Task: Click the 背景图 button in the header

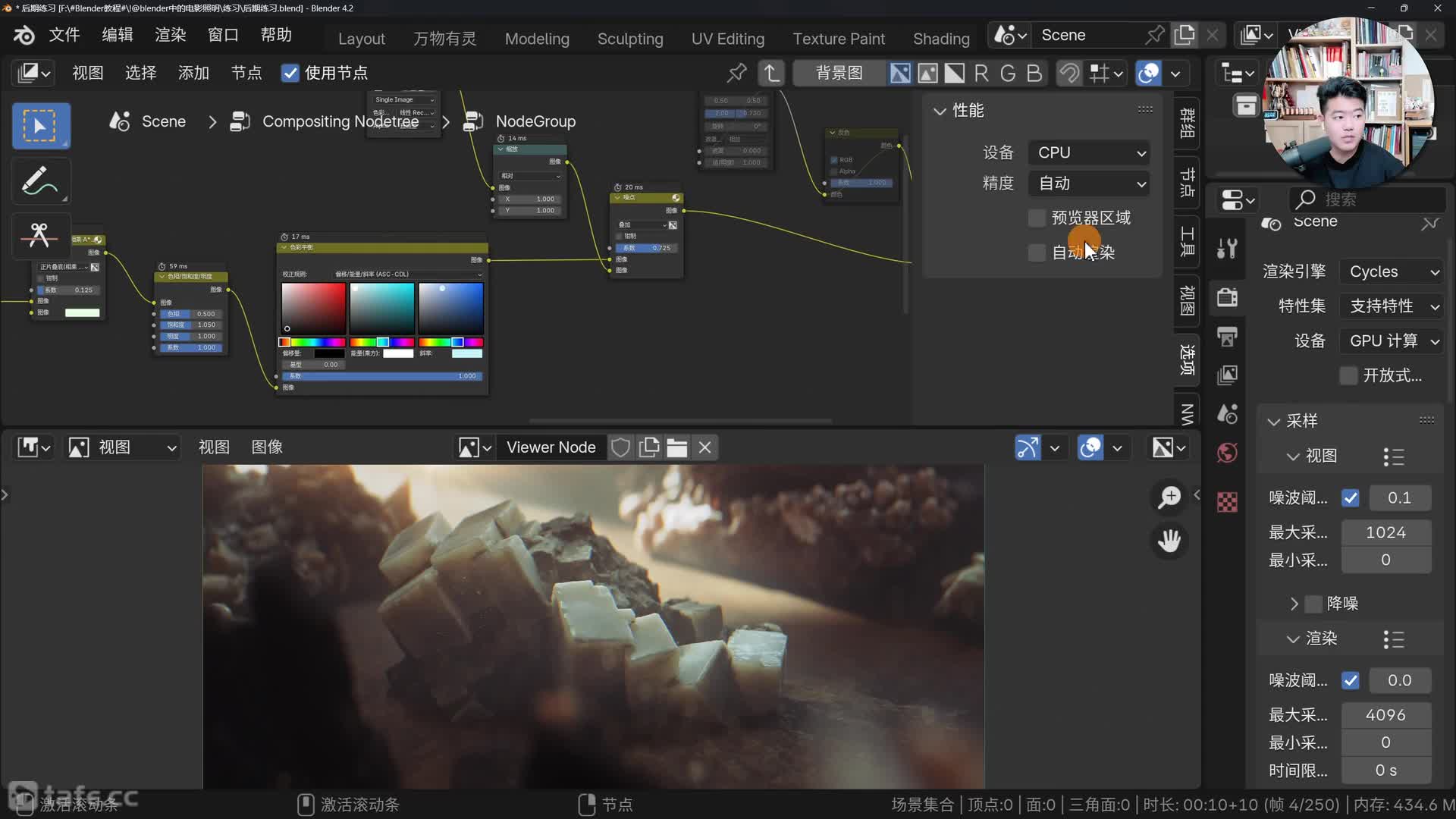Action: 839,73
